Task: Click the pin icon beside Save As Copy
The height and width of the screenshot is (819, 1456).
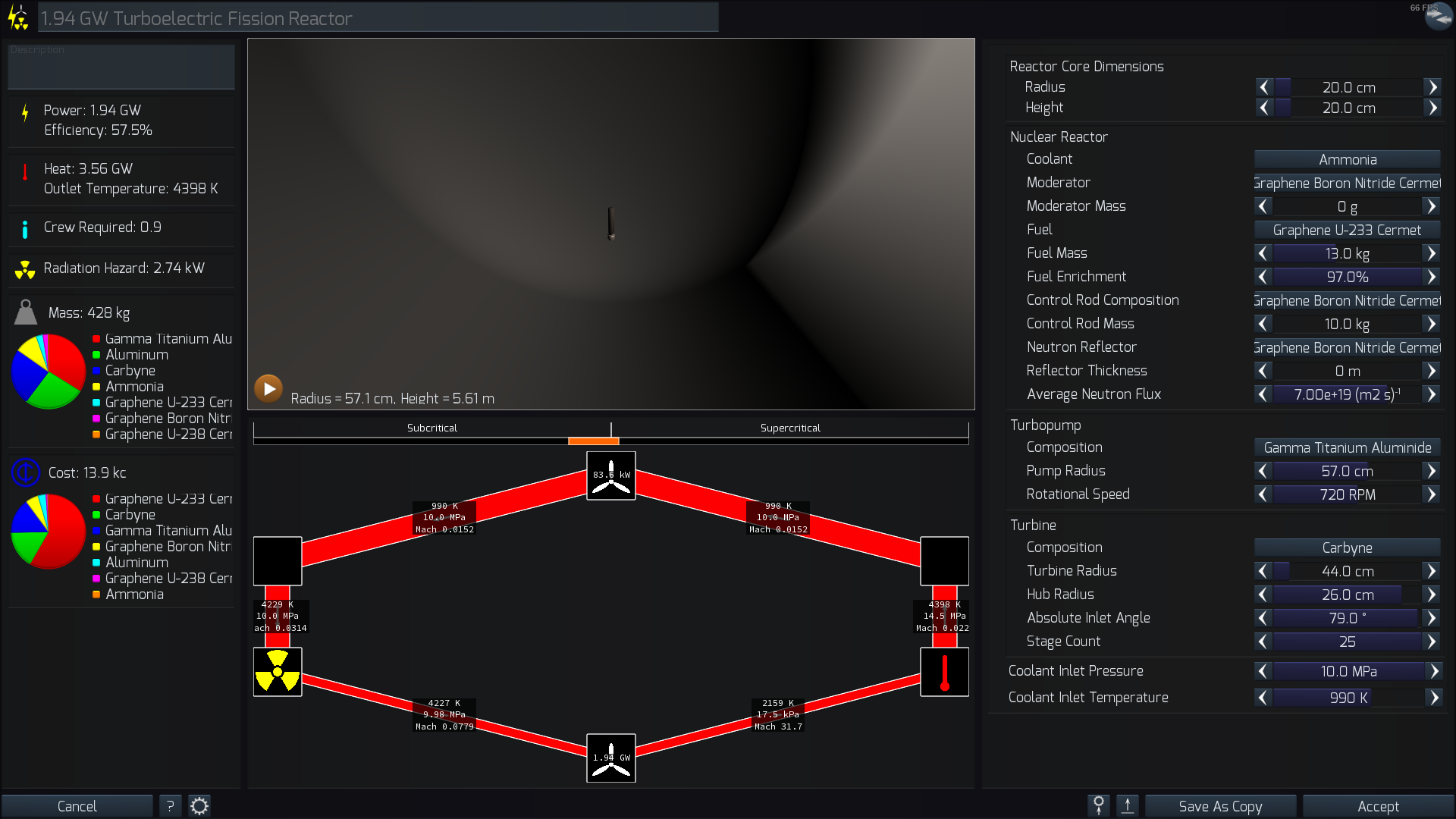Action: pos(1098,806)
